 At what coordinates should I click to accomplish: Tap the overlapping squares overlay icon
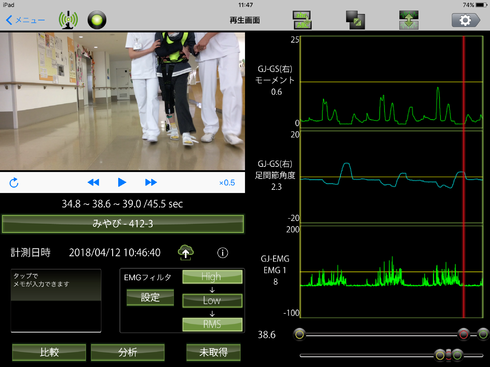(x=355, y=20)
